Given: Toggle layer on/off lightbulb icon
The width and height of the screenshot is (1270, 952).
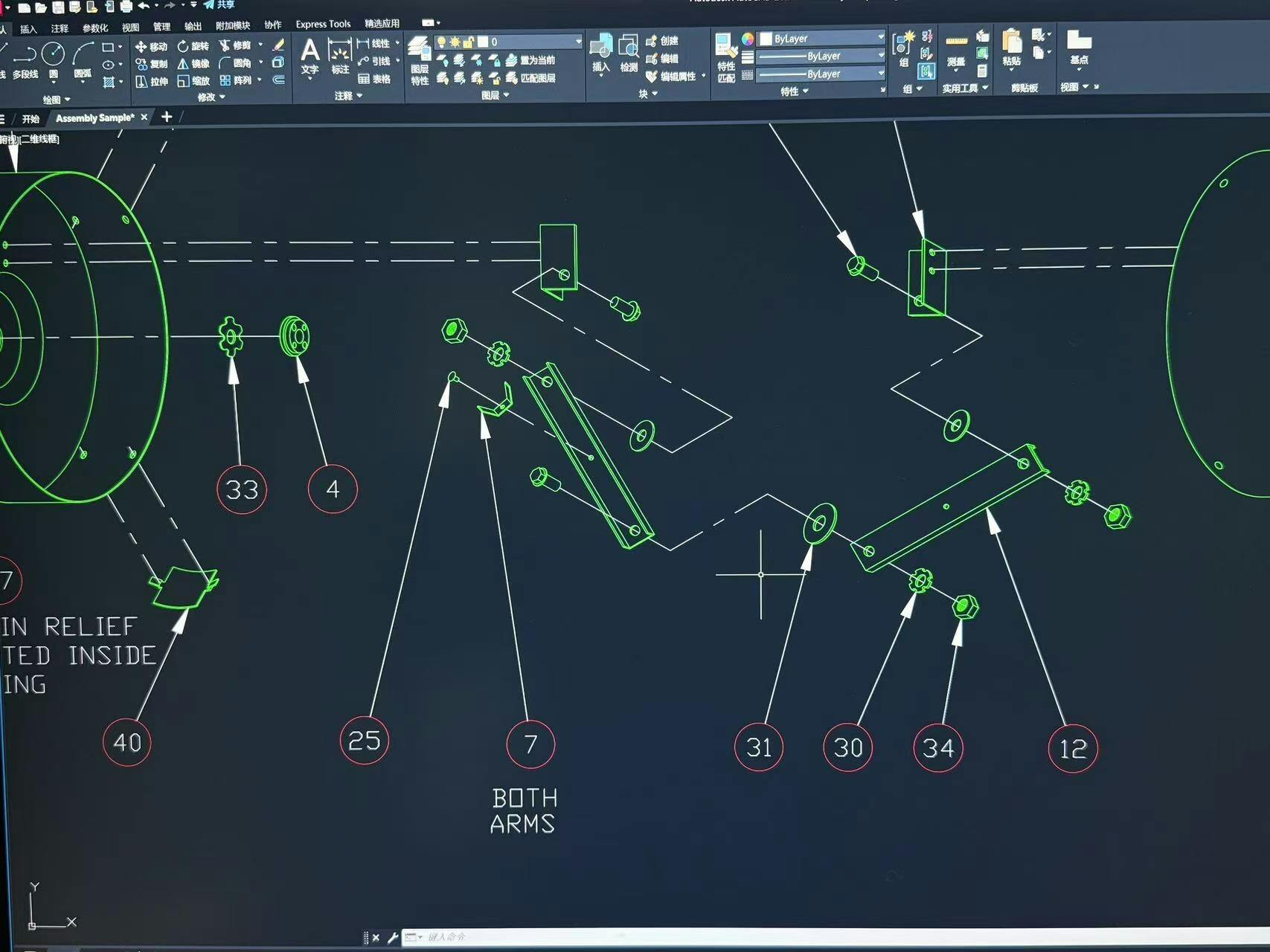Looking at the screenshot, I should (441, 42).
